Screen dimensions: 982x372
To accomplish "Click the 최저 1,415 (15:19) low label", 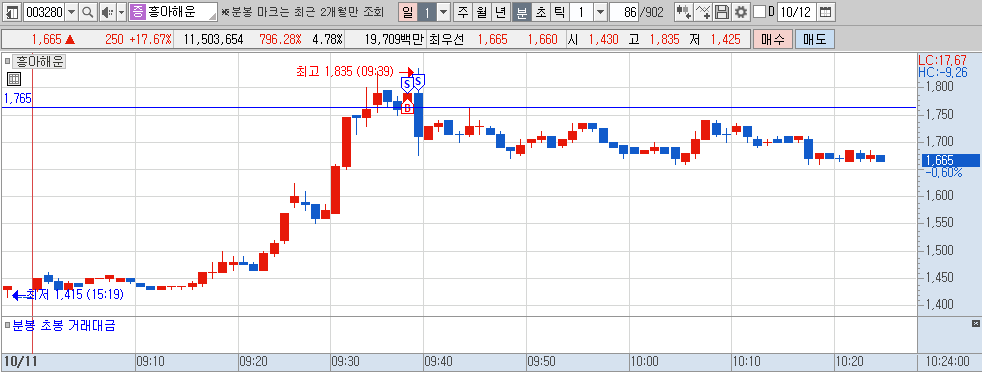I will tap(74, 294).
